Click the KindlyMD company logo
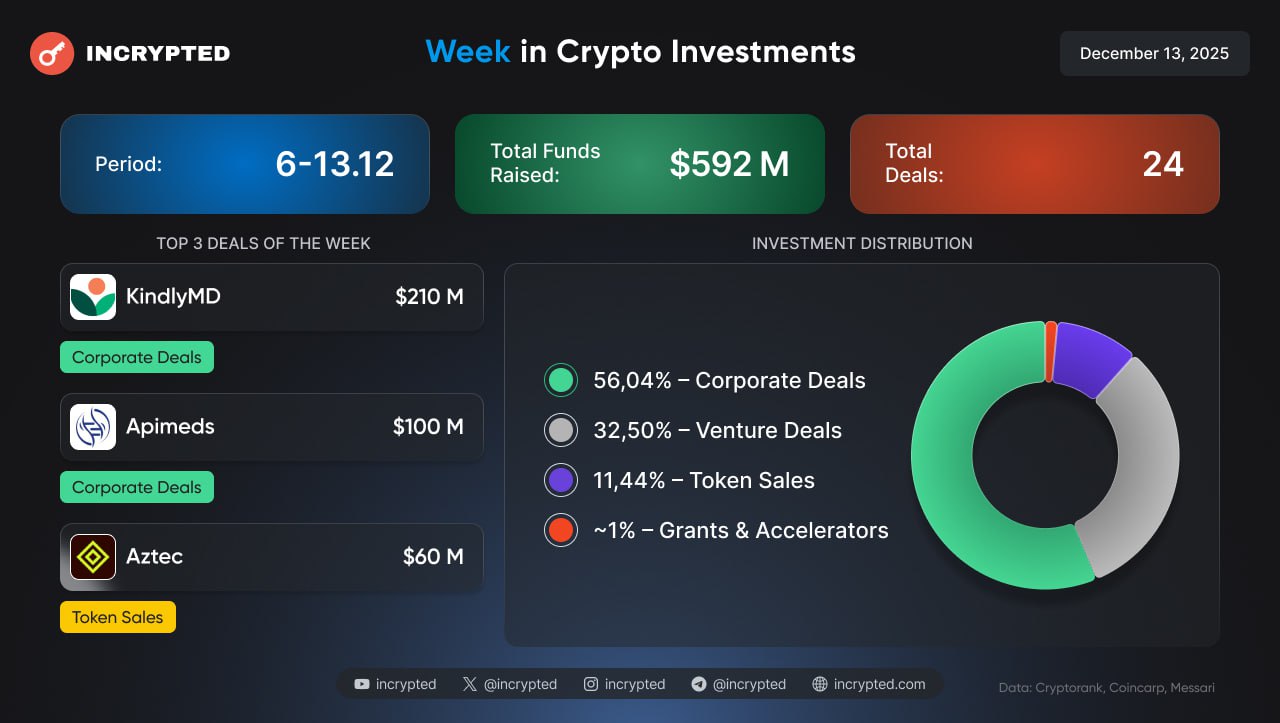This screenshot has width=1280, height=723. point(93,297)
